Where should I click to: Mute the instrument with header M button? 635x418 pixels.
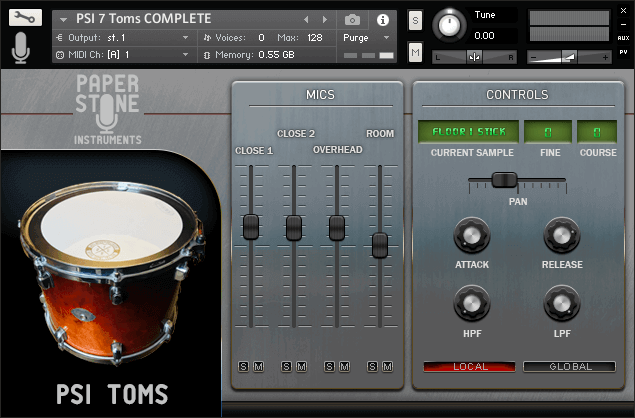click(x=415, y=52)
